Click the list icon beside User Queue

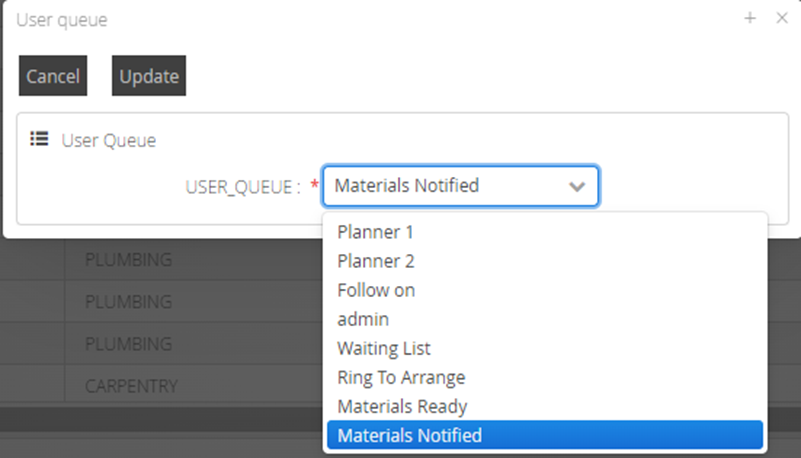click(x=39, y=139)
